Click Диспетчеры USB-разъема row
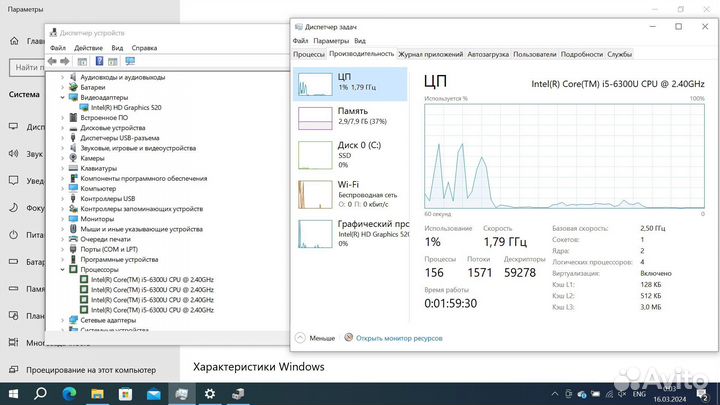The height and width of the screenshot is (405, 720). coord(119,138)
